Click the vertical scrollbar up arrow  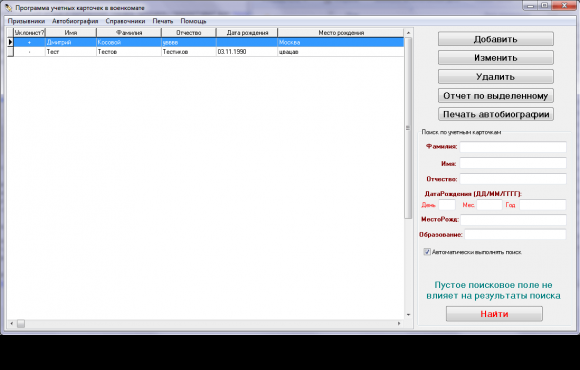click(408, 33)
